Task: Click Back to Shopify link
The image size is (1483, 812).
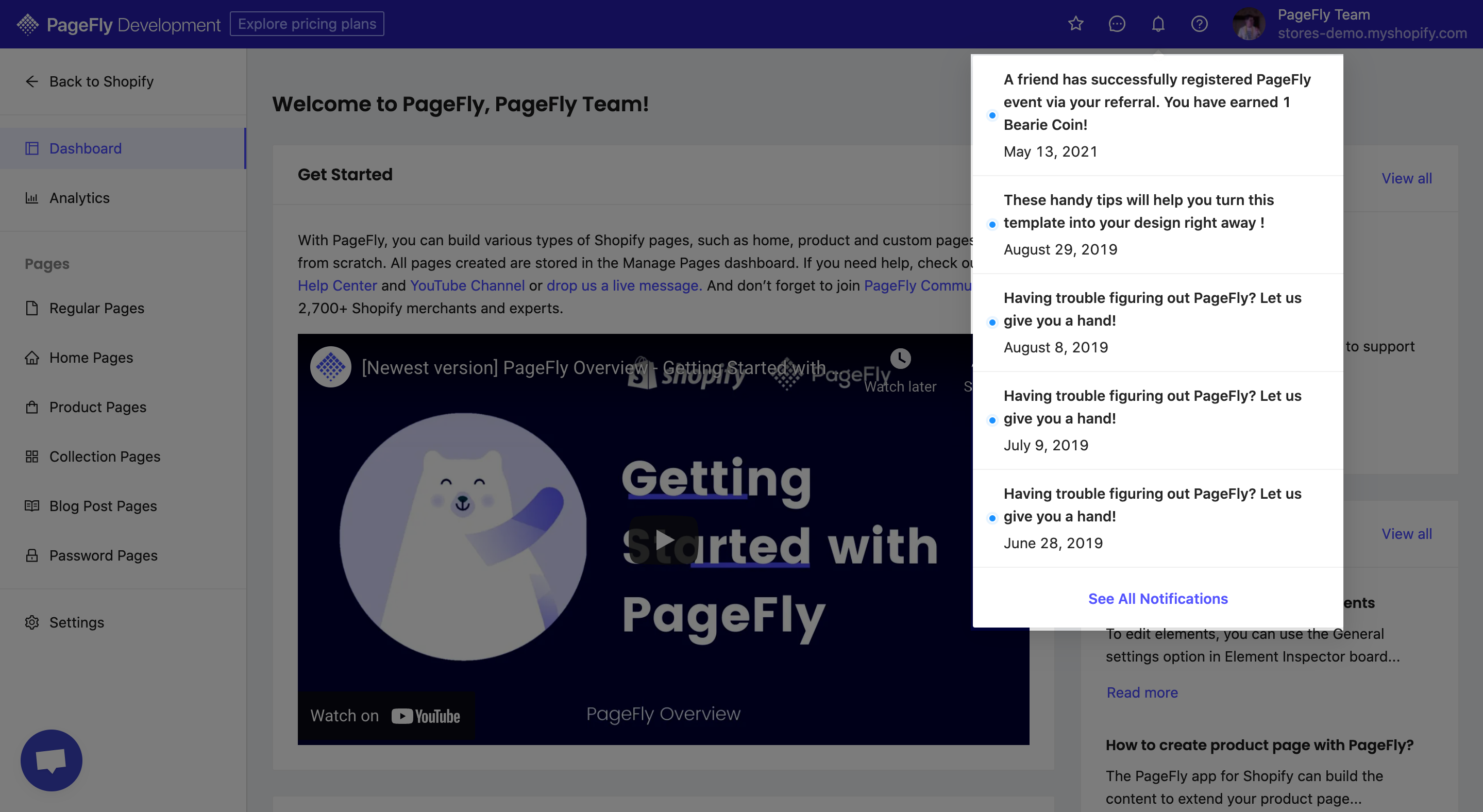Action: (102, 81)
